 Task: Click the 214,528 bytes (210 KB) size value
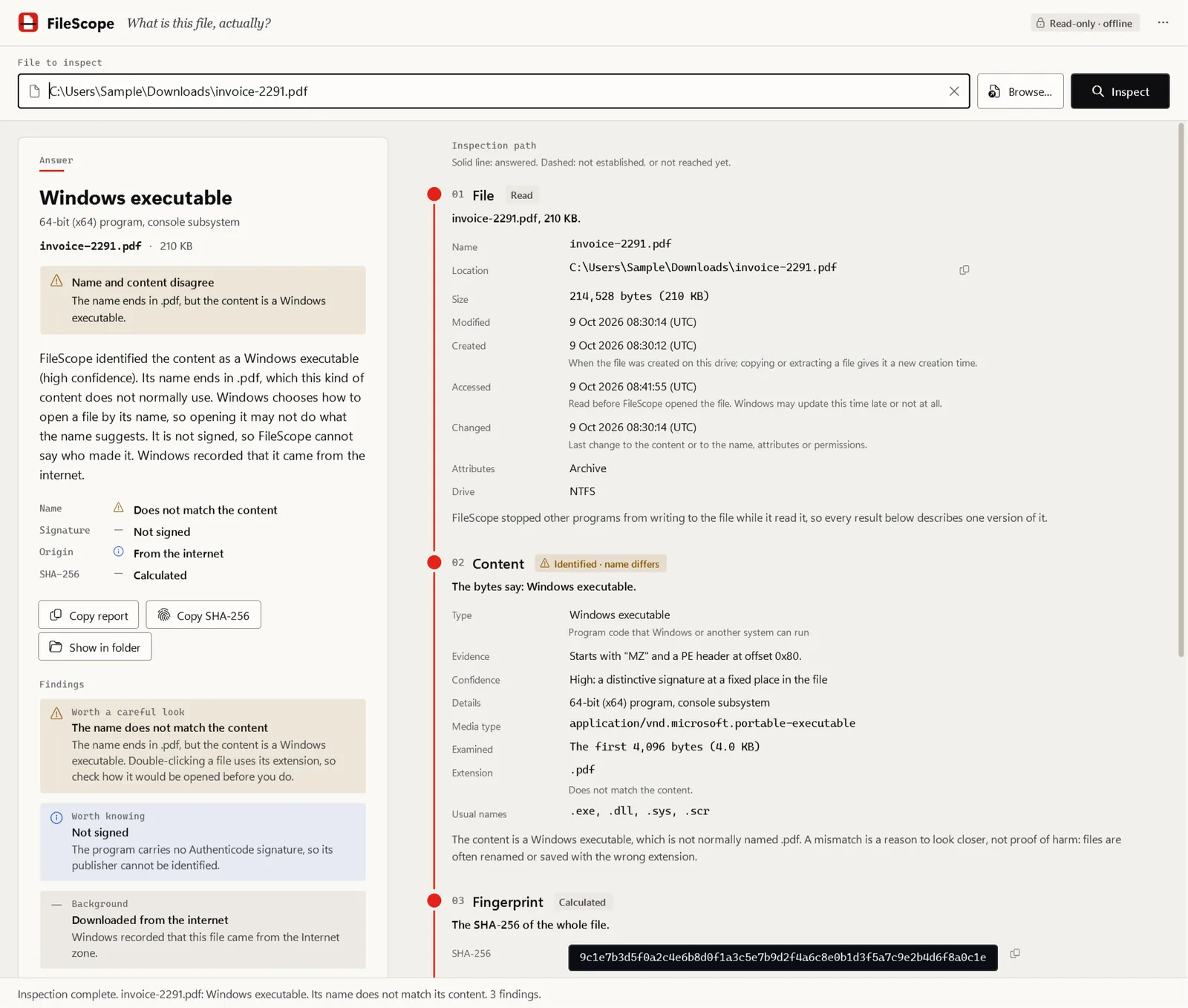(x=639, y=296)
